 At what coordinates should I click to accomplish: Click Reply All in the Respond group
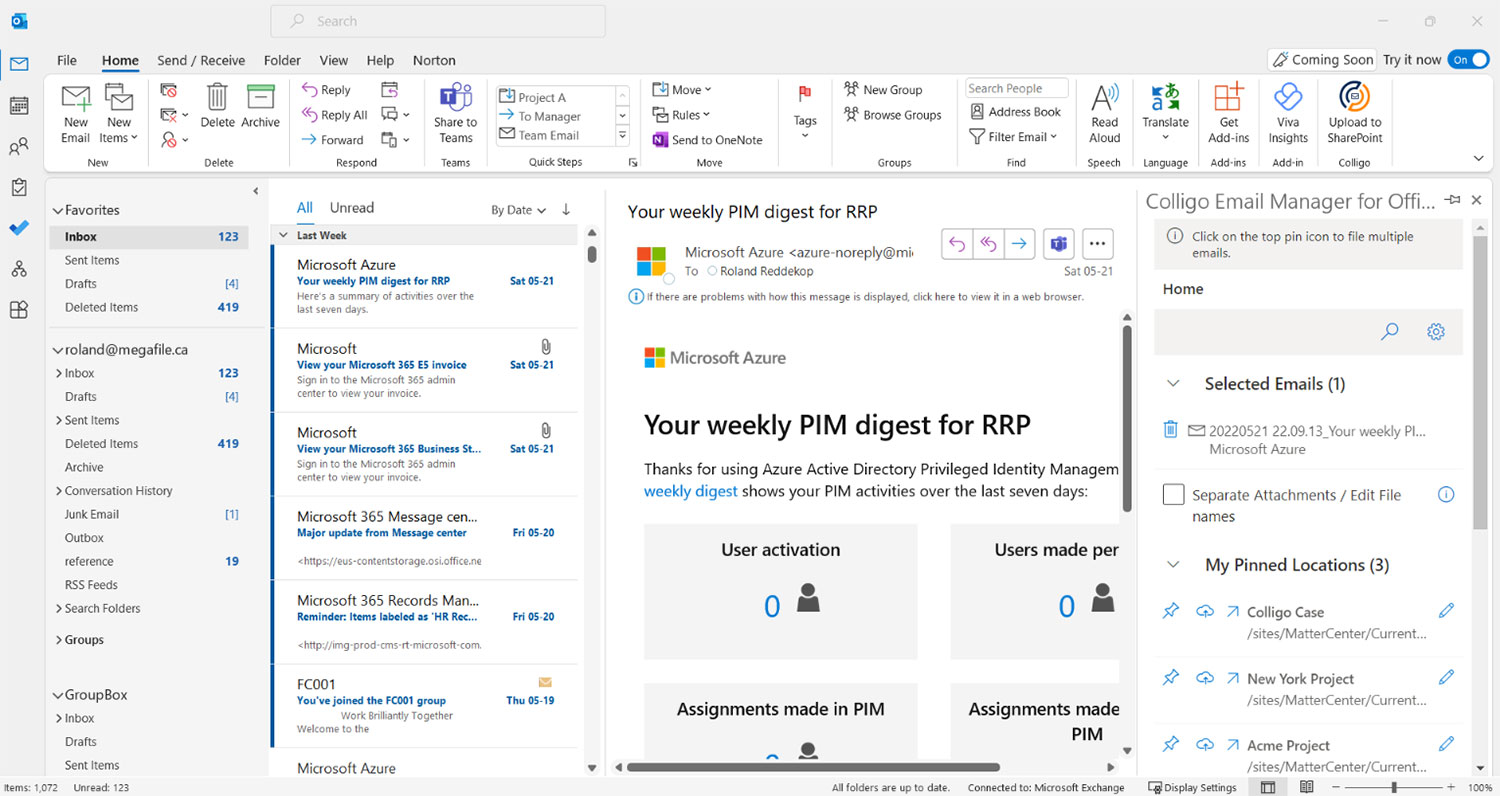pyautogui.click(x=335, y=115)
